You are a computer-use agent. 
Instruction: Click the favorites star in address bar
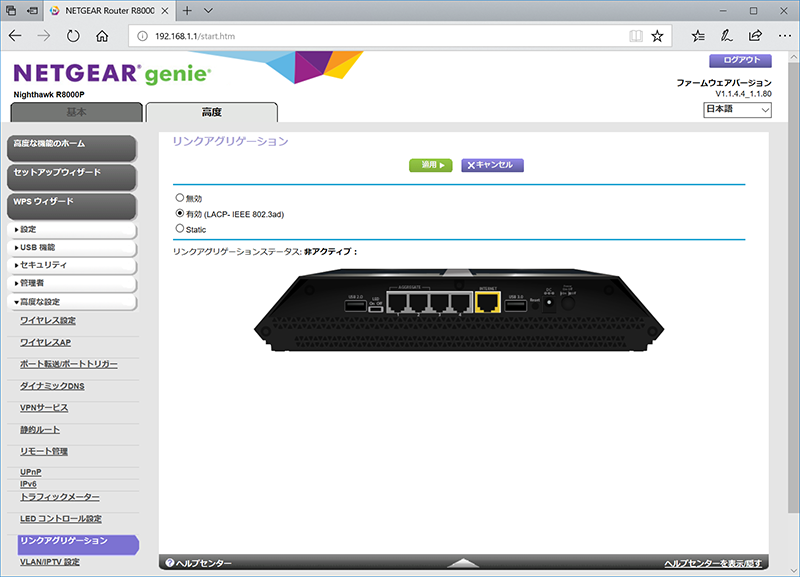coord(657,36)
